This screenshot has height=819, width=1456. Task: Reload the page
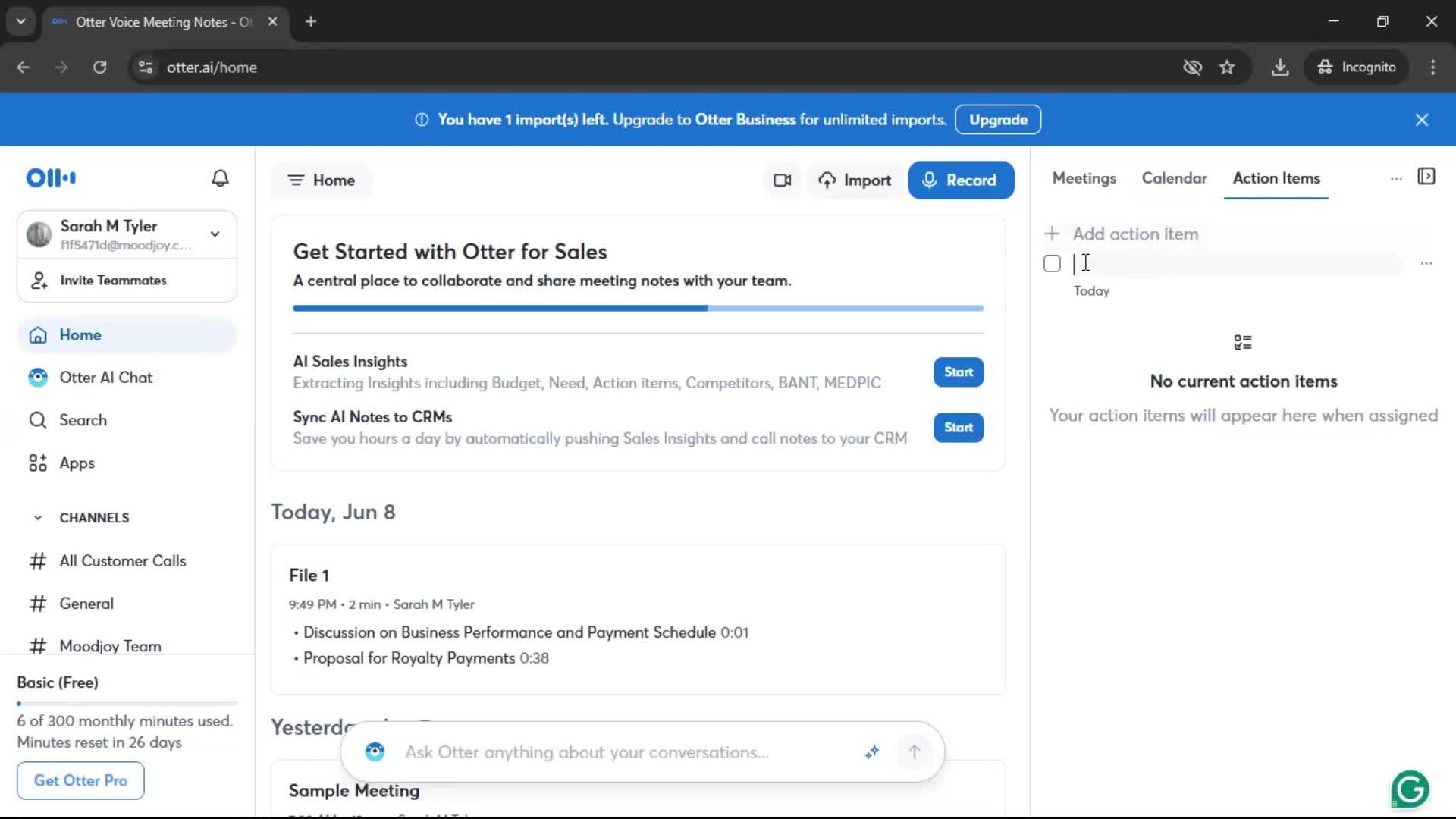tap(100, 67)
